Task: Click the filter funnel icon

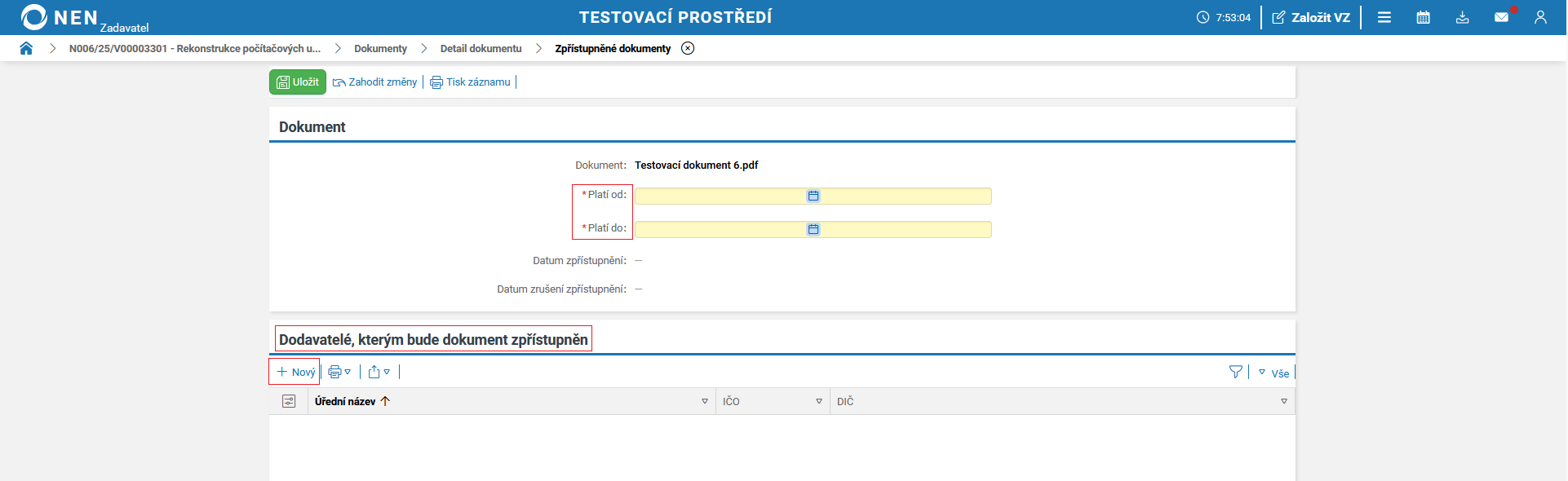Action: click(x=1236, y=372)
